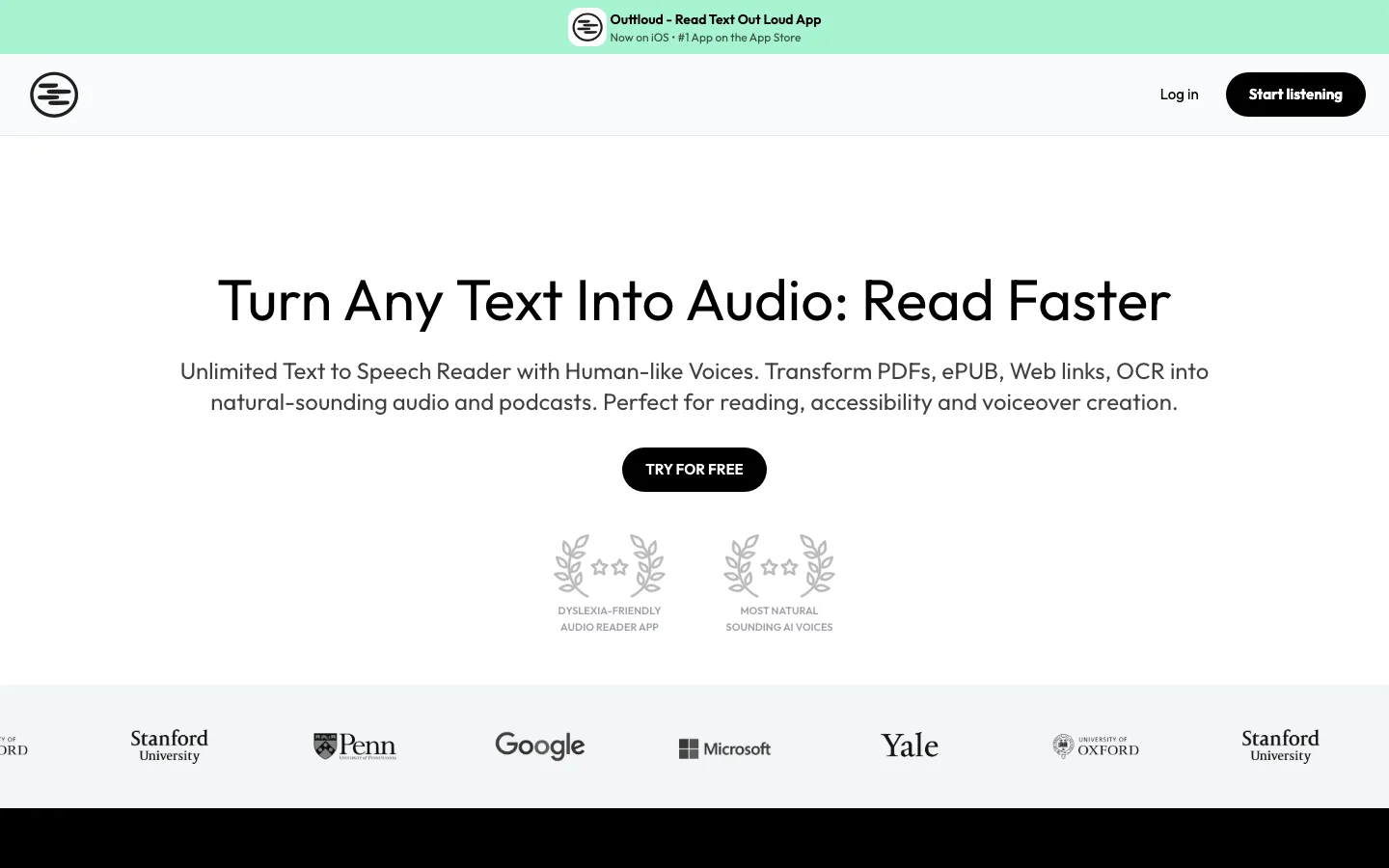Screen dimensions: 1389x868
Task: Click the Microsoft logo
Action: 724,748
